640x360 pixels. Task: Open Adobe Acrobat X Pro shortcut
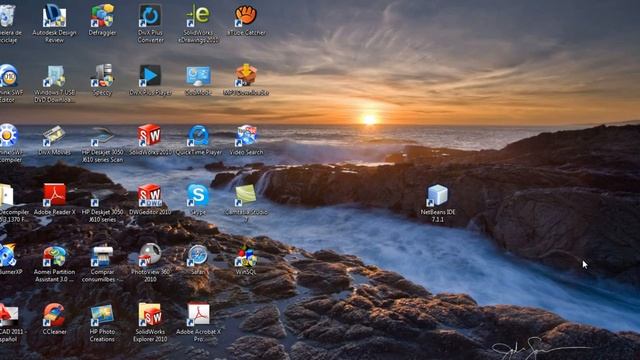pyautogui.click(x=198, y=316)
